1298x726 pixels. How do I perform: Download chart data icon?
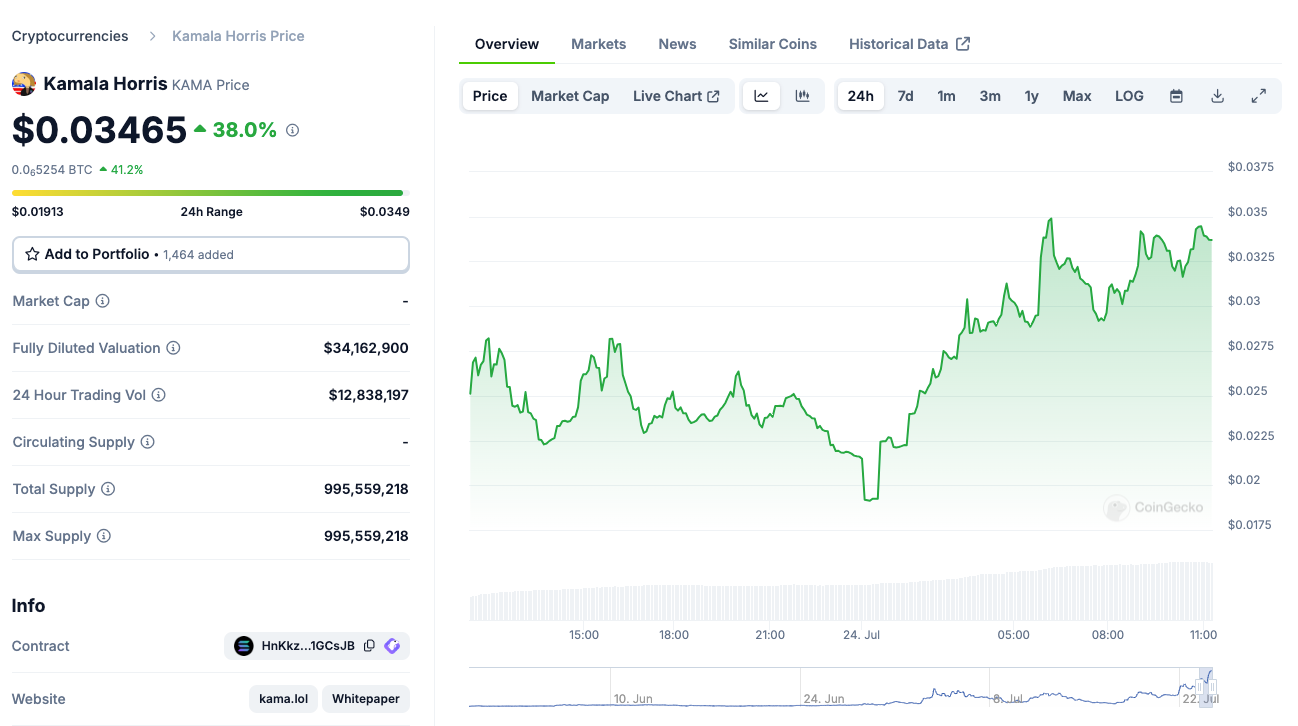click(1217, 96)
